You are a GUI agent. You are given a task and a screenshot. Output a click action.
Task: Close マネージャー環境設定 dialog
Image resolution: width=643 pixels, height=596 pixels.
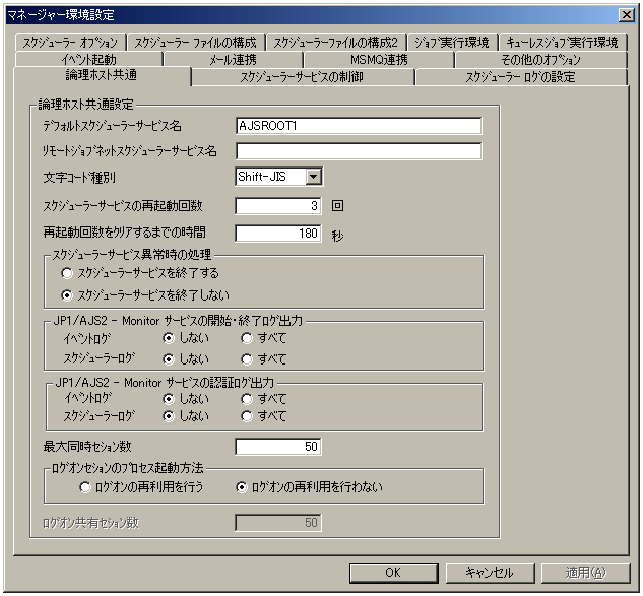tap(627, 15)
